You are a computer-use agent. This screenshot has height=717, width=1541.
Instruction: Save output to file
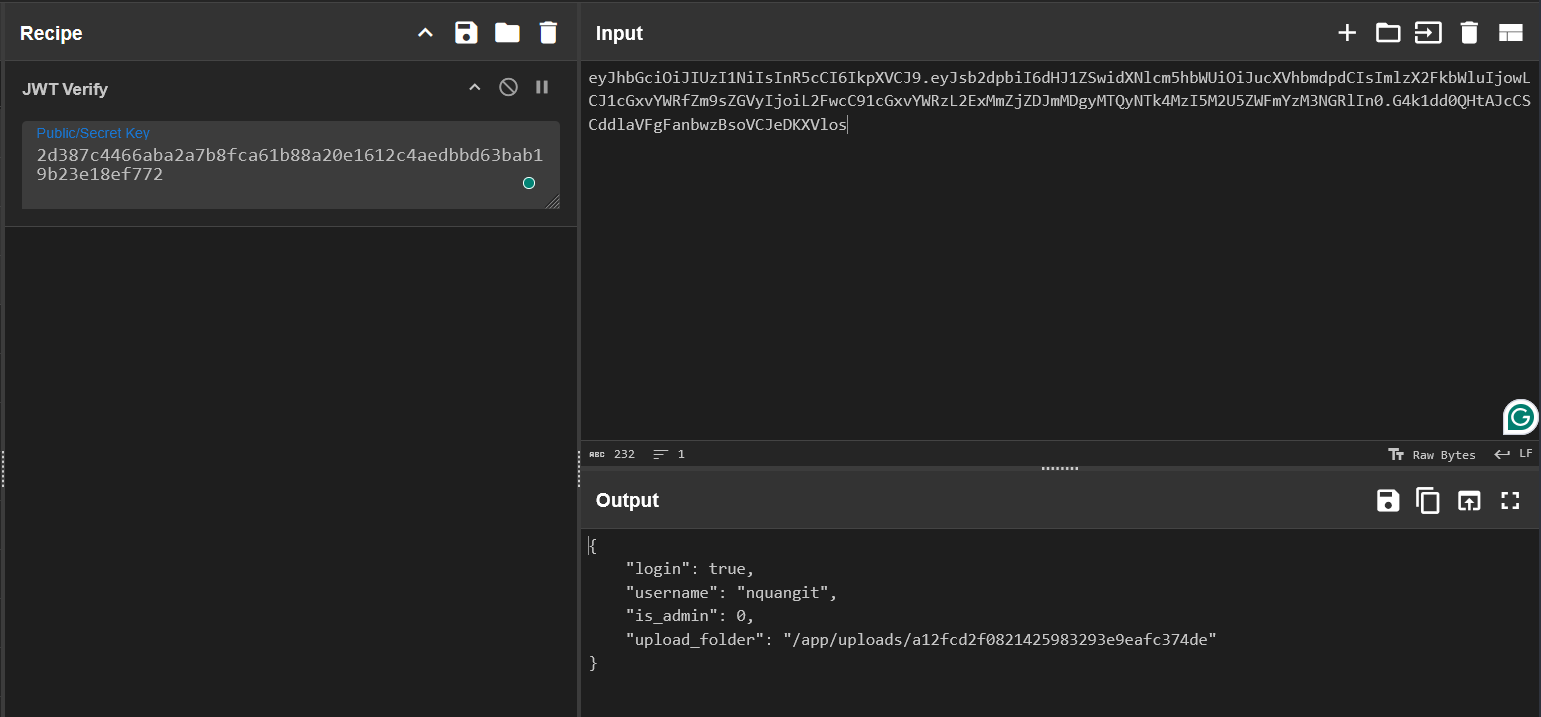[1388, 500]
